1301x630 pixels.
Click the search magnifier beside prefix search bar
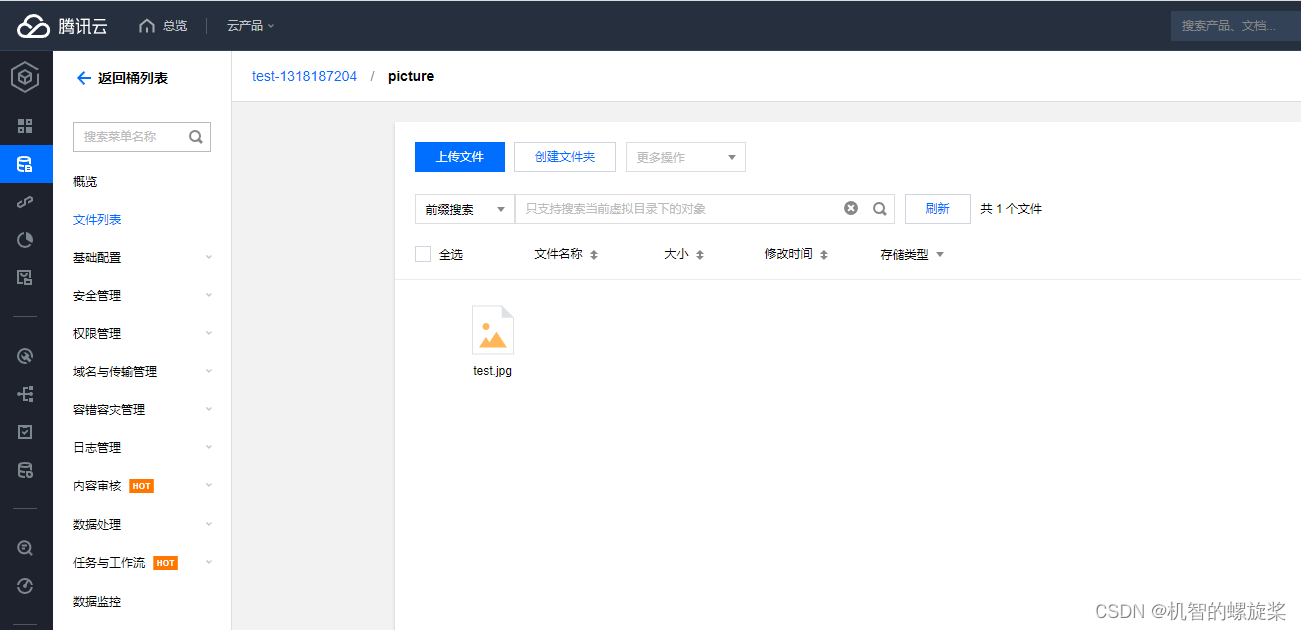point(879,208)
